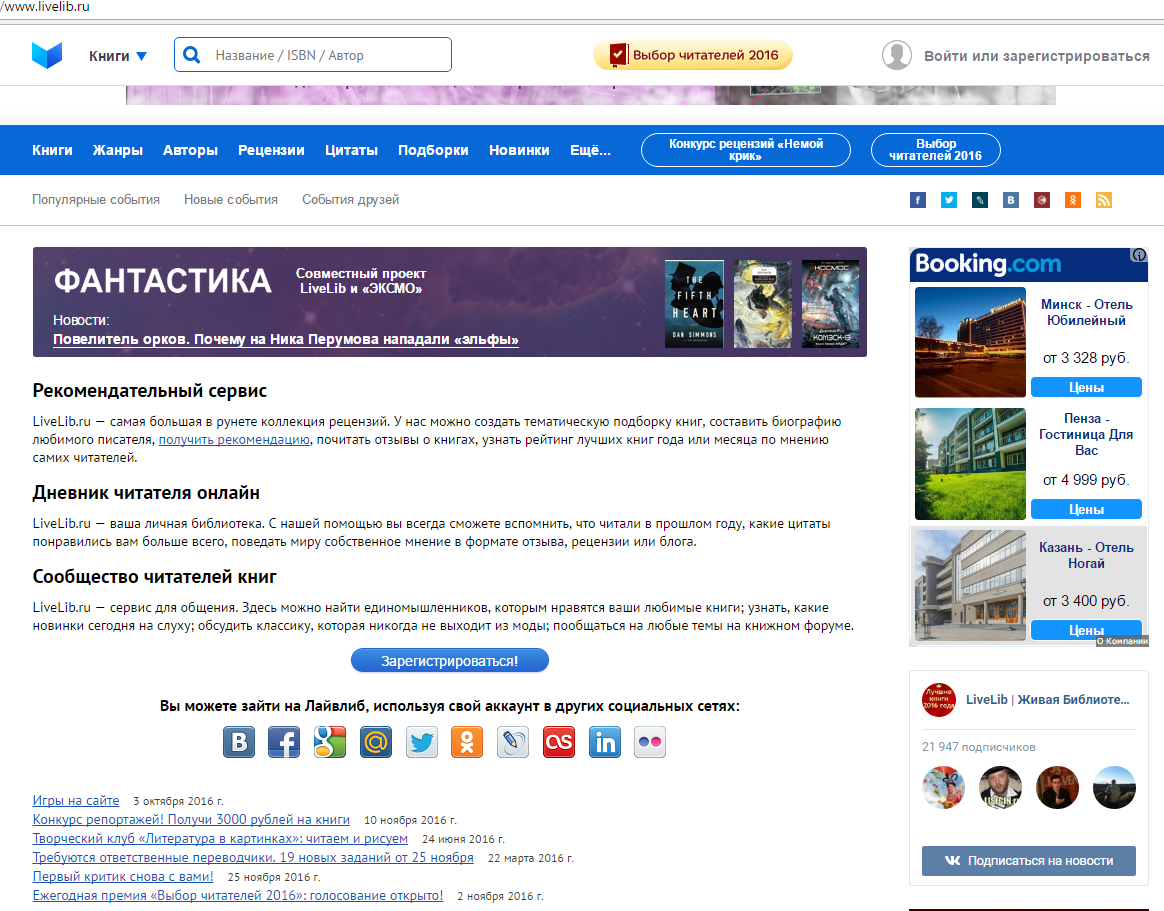The height and width of the screenshot is (911, 1164).
Task: Click the Казань hotel photo thumbnail
Action: pos(970,585)
